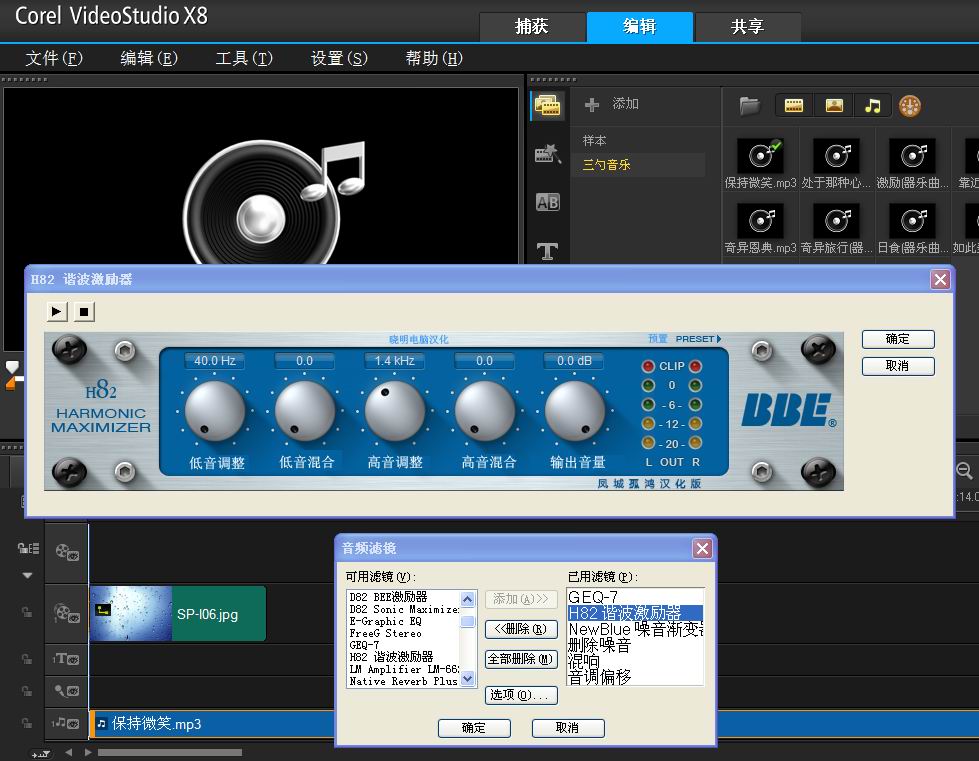Click the music track header icon
Screen dimensions: 979x761
[66, 723]
